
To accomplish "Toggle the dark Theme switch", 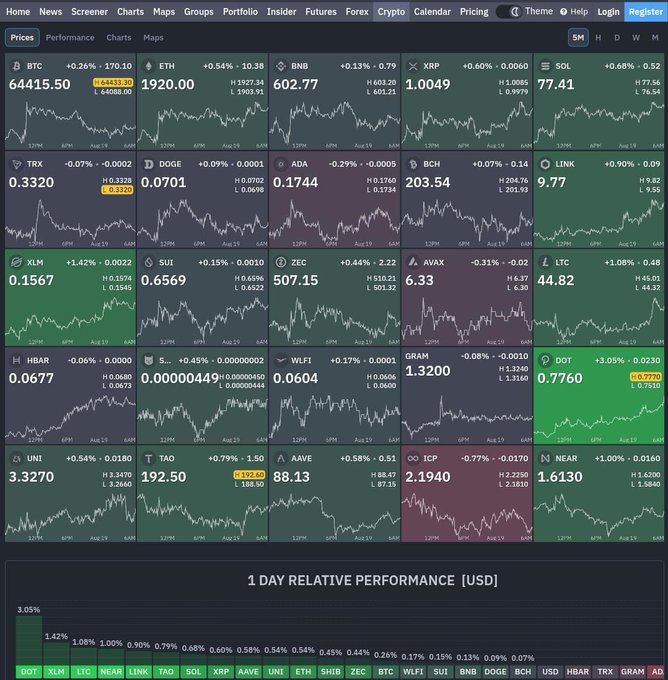I will 509,12.
